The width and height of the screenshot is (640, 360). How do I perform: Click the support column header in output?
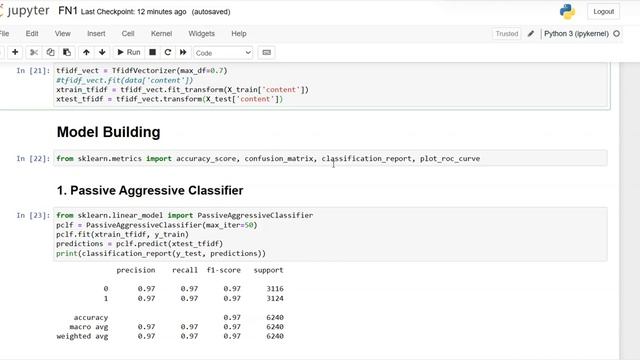click(268, 270)
